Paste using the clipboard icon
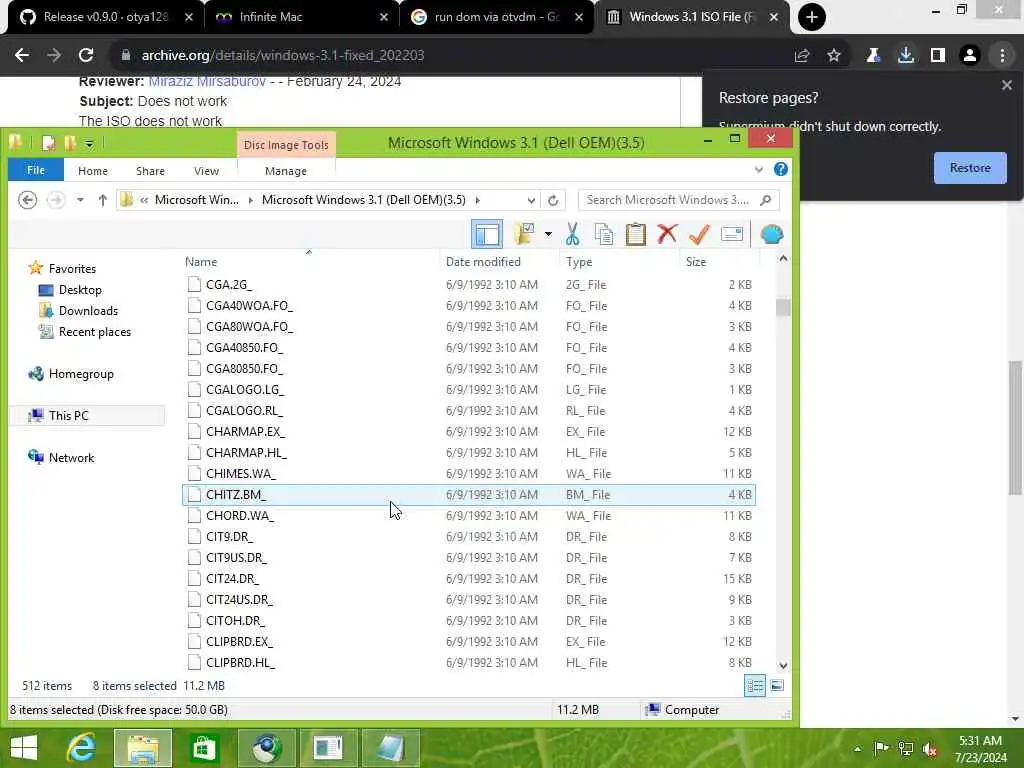This screenshot has height=768, width=1024. [635, 234]
